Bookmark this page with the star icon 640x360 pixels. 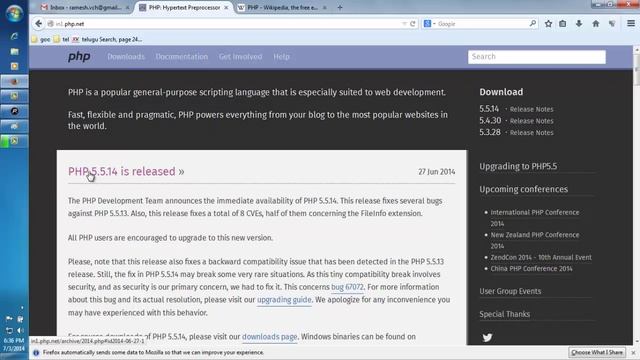548,24
